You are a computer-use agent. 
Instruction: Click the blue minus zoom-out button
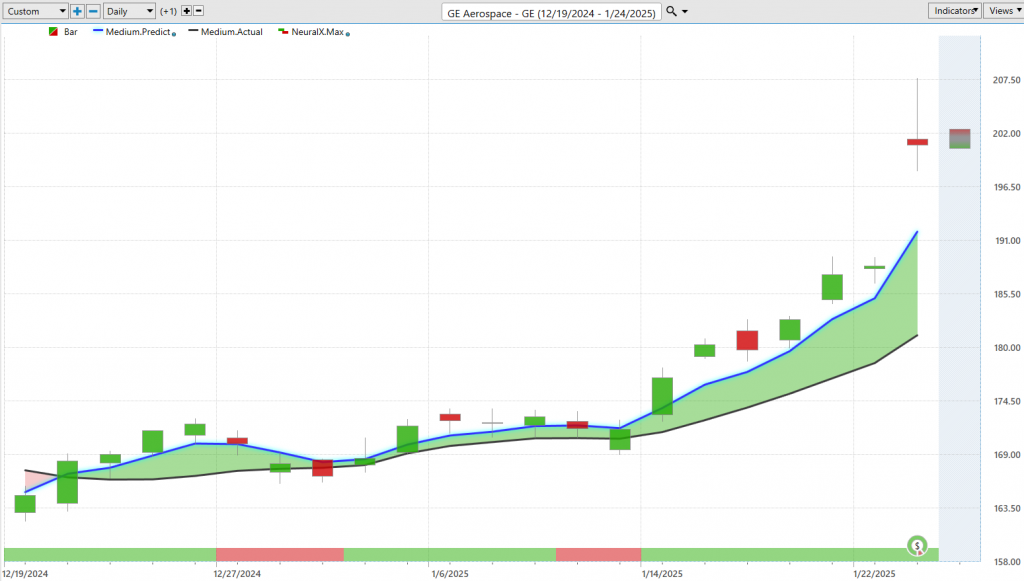coord(93,11)
